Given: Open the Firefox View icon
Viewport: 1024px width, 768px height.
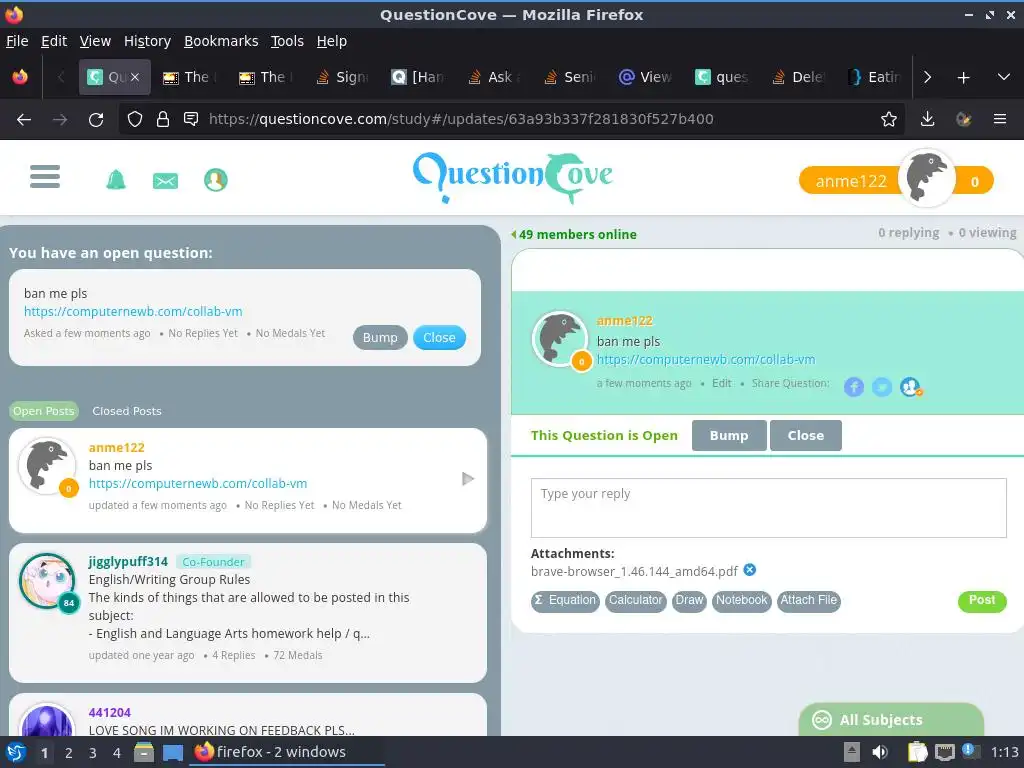Looking at the screenshot, I should pos(20,77).
